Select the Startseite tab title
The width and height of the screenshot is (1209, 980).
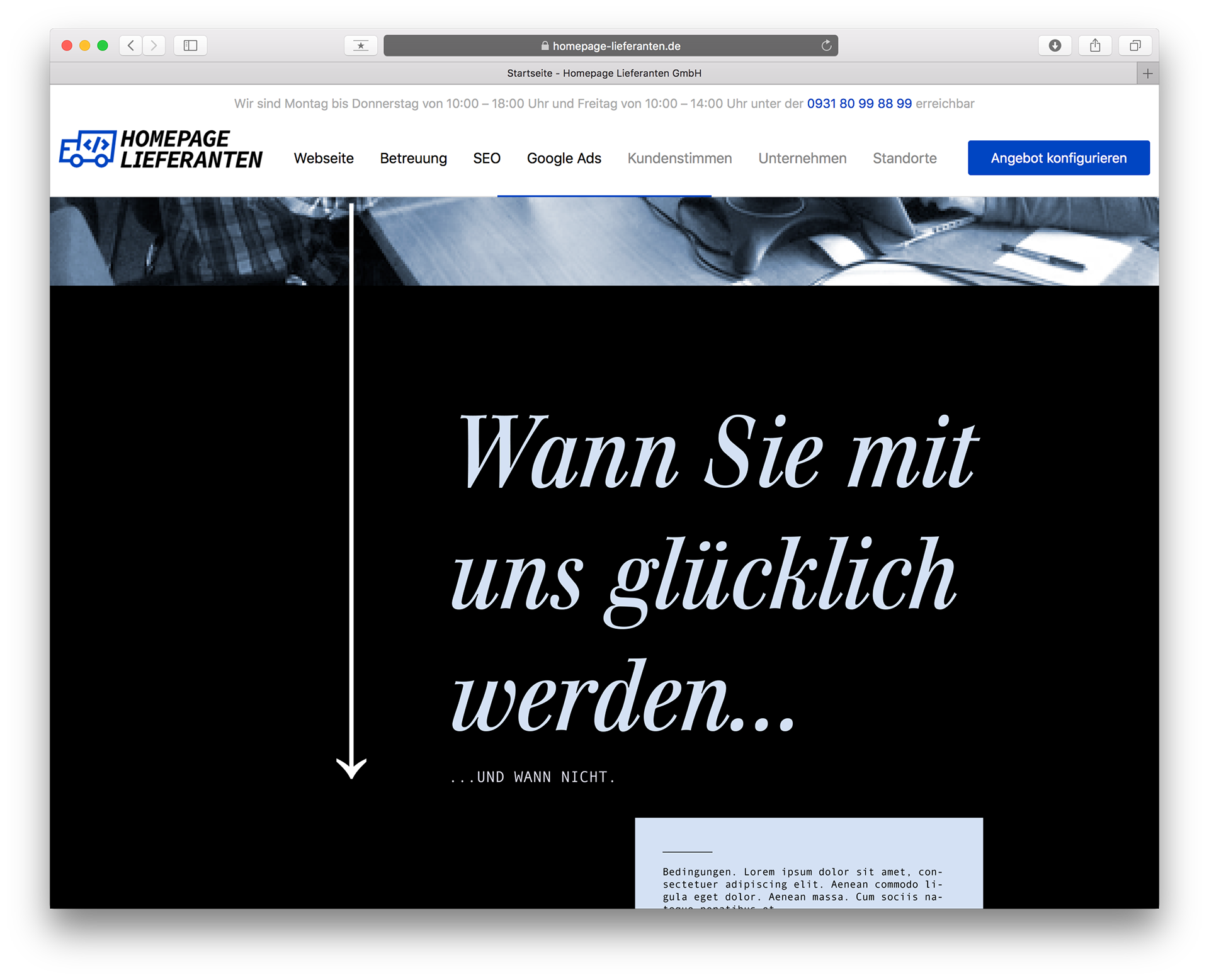click(603, 74)
